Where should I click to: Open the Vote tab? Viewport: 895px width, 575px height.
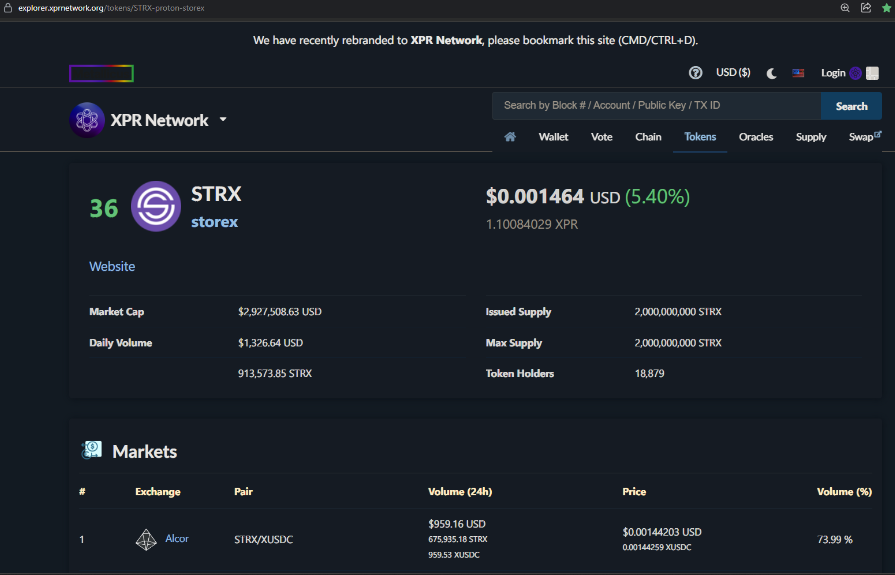[x=602, y=137]
